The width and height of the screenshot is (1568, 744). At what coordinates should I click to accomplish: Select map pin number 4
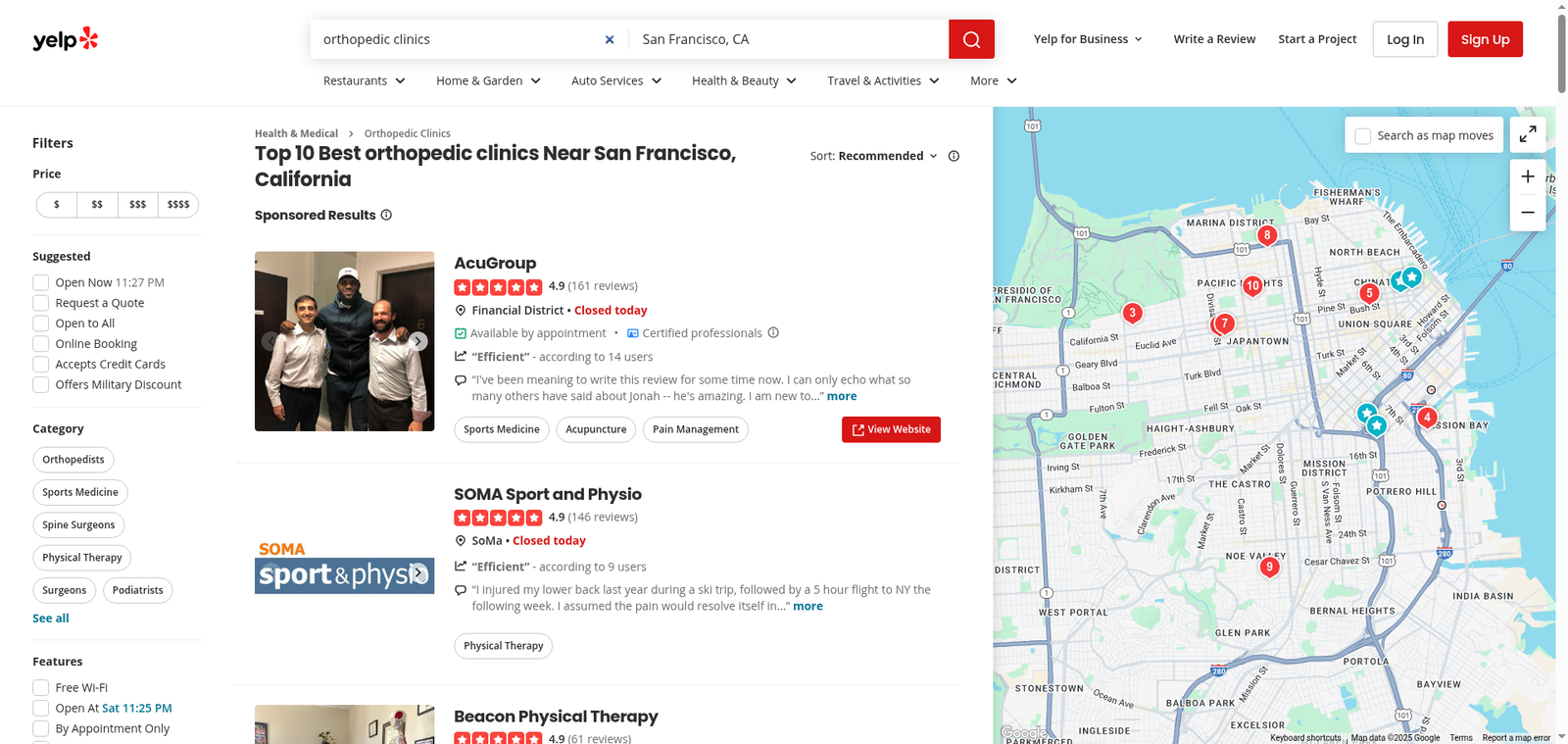(x=1427, y=419)
